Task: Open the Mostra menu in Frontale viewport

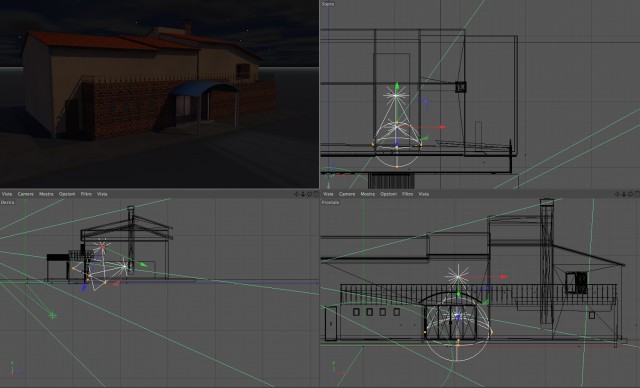Action: [367, 194]
